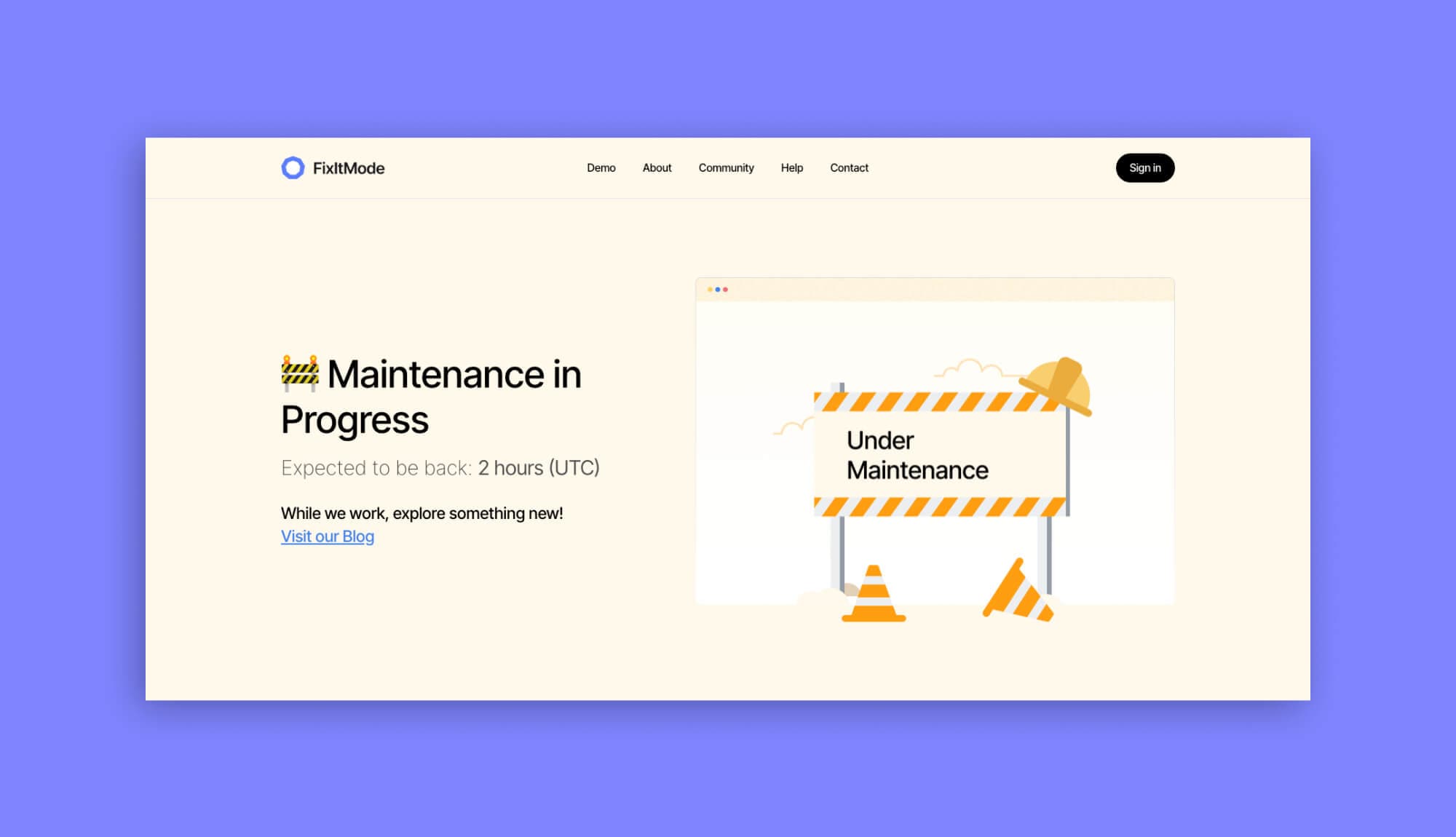Click the FixItMode wordmark text
The image size is (1456, 837).
[349, 168]
